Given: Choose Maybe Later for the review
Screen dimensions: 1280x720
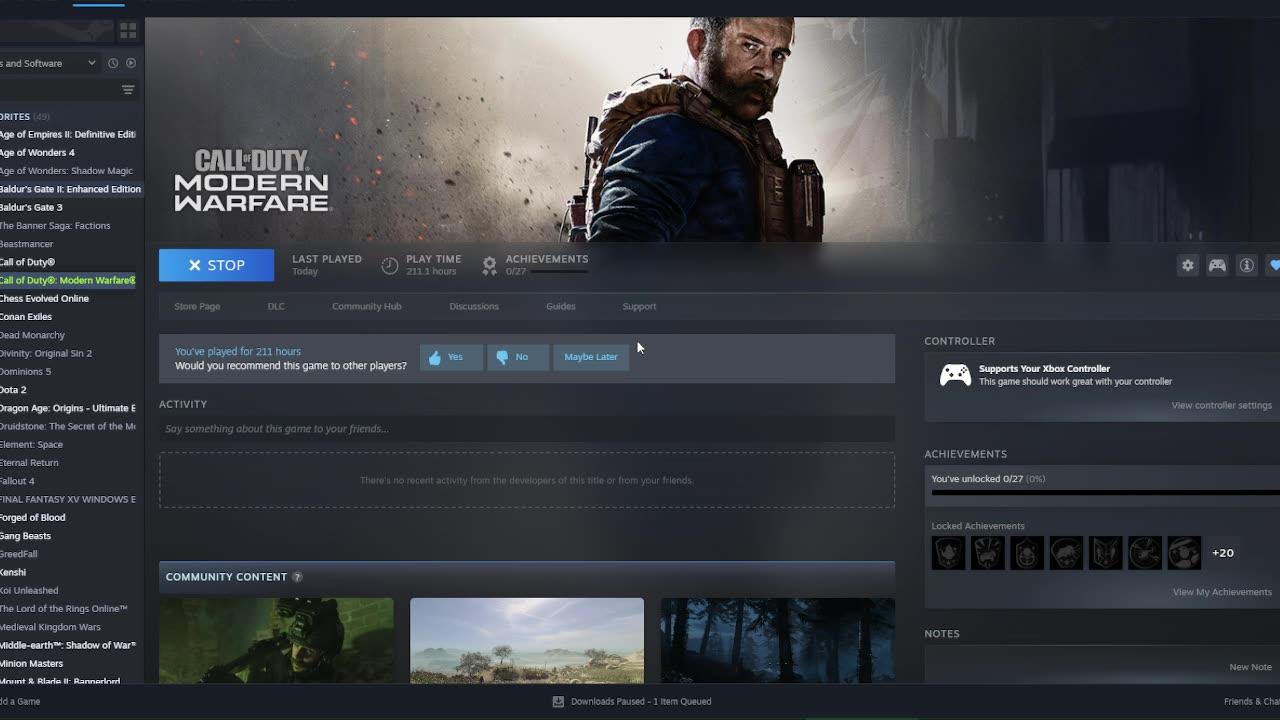Looking at the screenshot, I should [x=591, y=357].
